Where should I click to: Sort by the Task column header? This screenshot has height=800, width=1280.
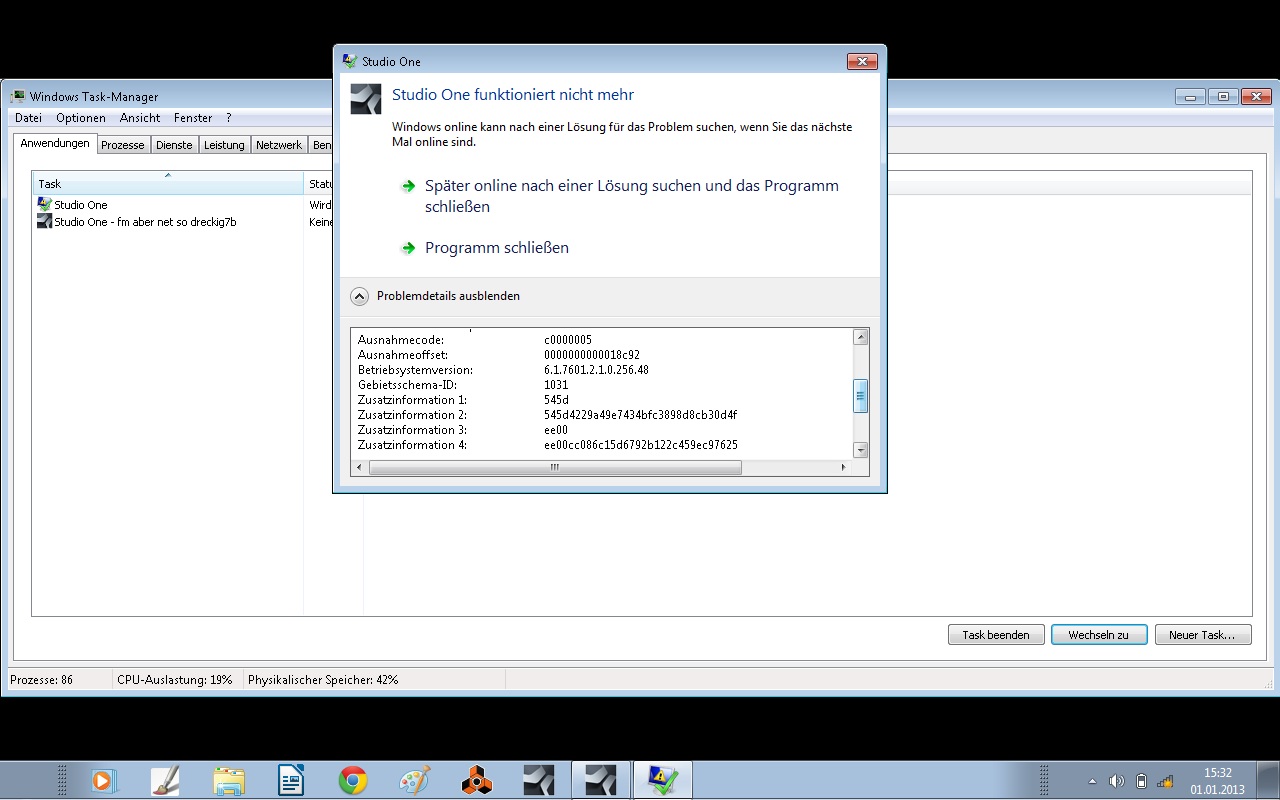168,183
